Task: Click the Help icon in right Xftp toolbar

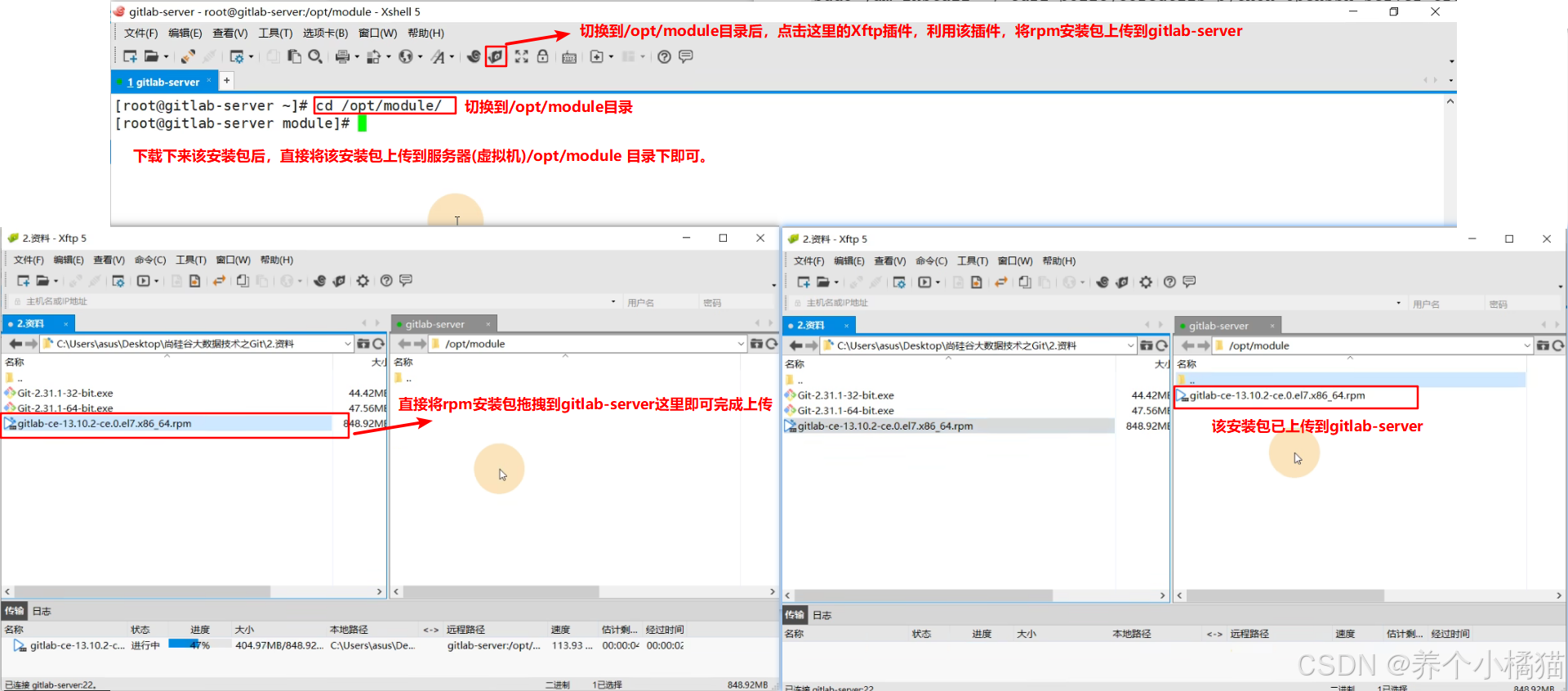Action: point(1169,282)
